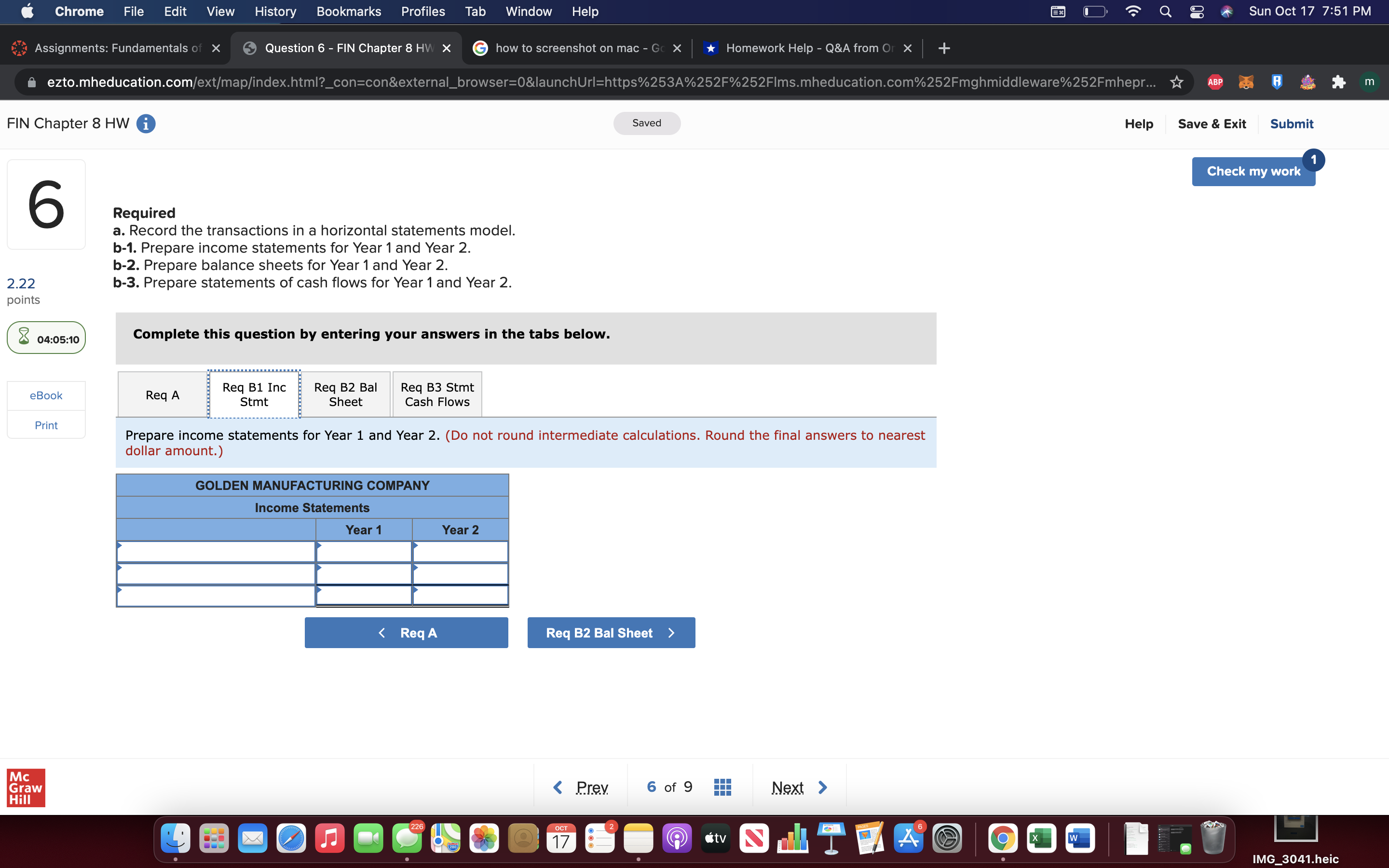
Task: Switch to the Req B3 Stmt Cash Flows tab
Action: coord(437,394)
